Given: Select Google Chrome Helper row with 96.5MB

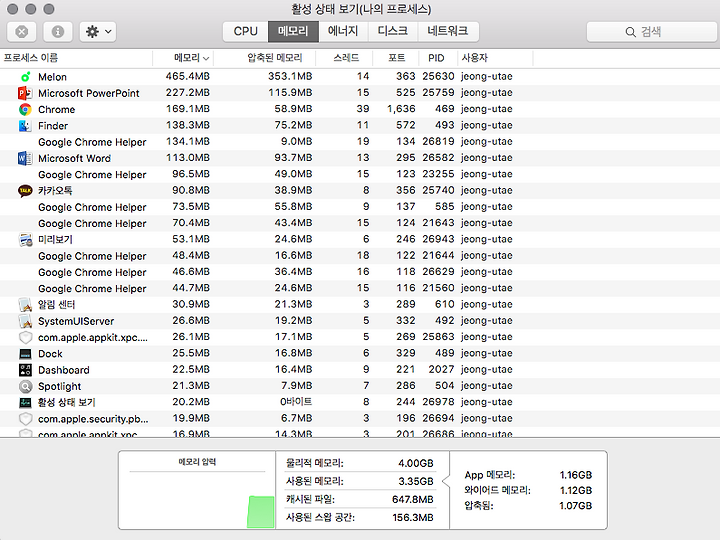Looking at the screenshot, I should pos(360,174).
